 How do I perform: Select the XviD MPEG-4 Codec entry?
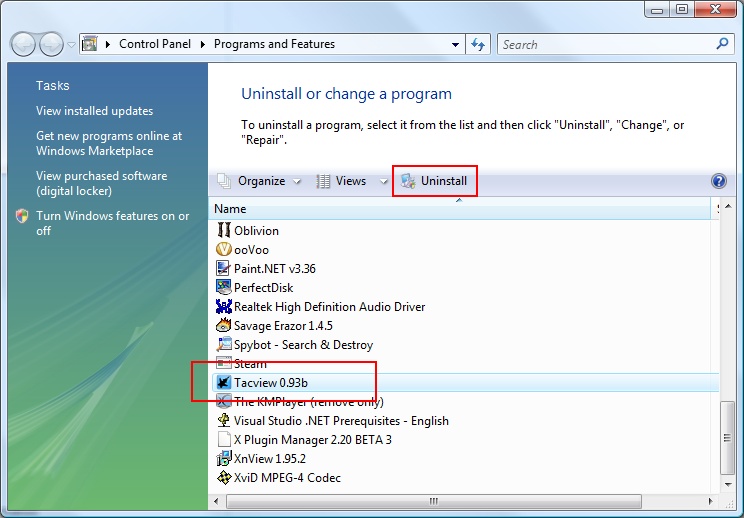[288, 477]
